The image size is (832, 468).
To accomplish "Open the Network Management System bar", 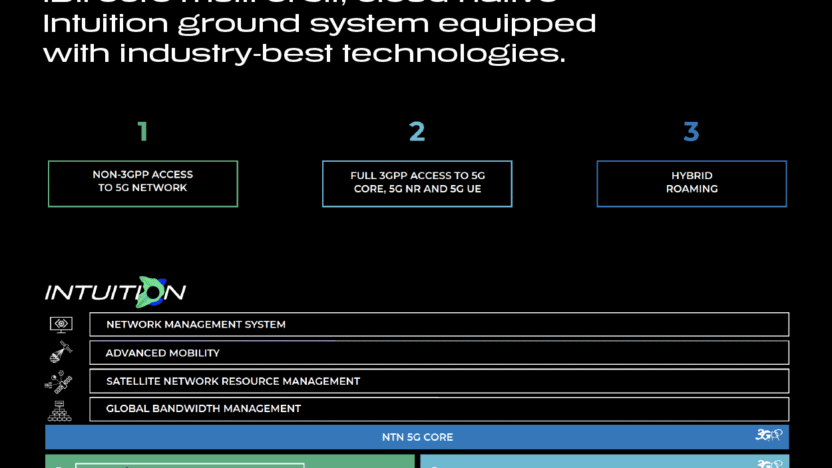I will [x=438, y=324].
